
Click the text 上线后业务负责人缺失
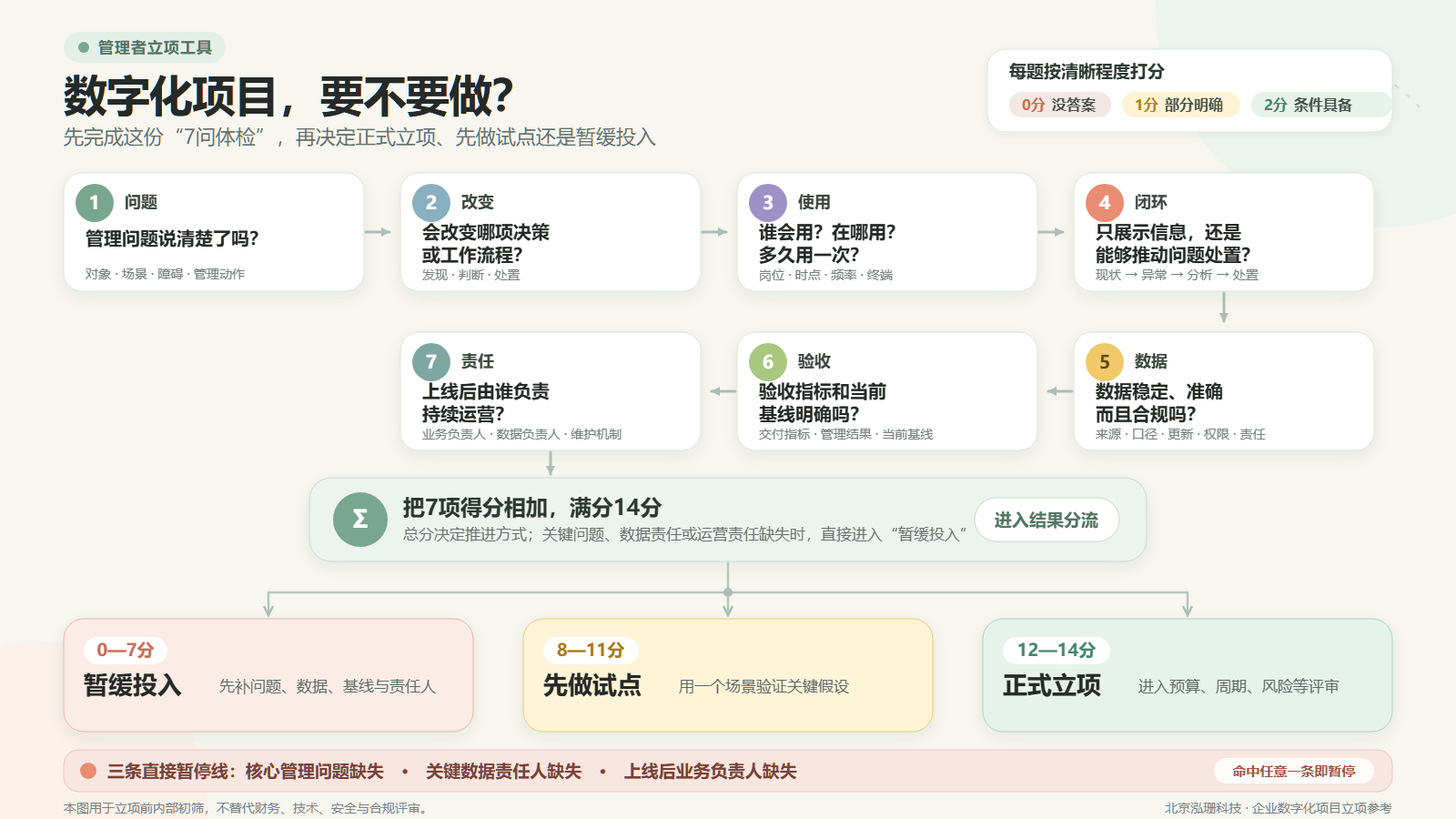(x=710, y=771)
